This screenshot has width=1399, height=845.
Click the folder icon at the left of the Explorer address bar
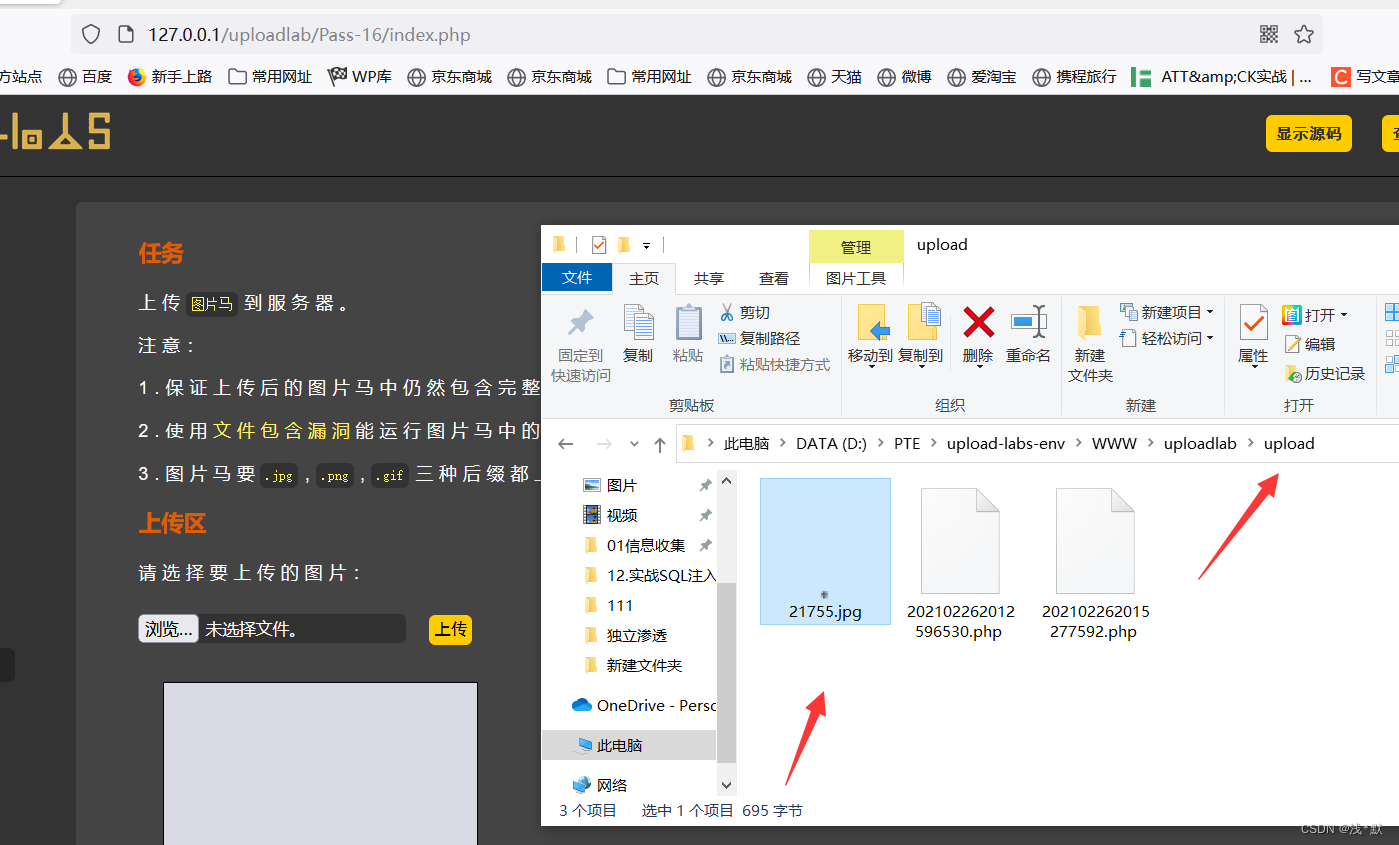pos(688,444)
